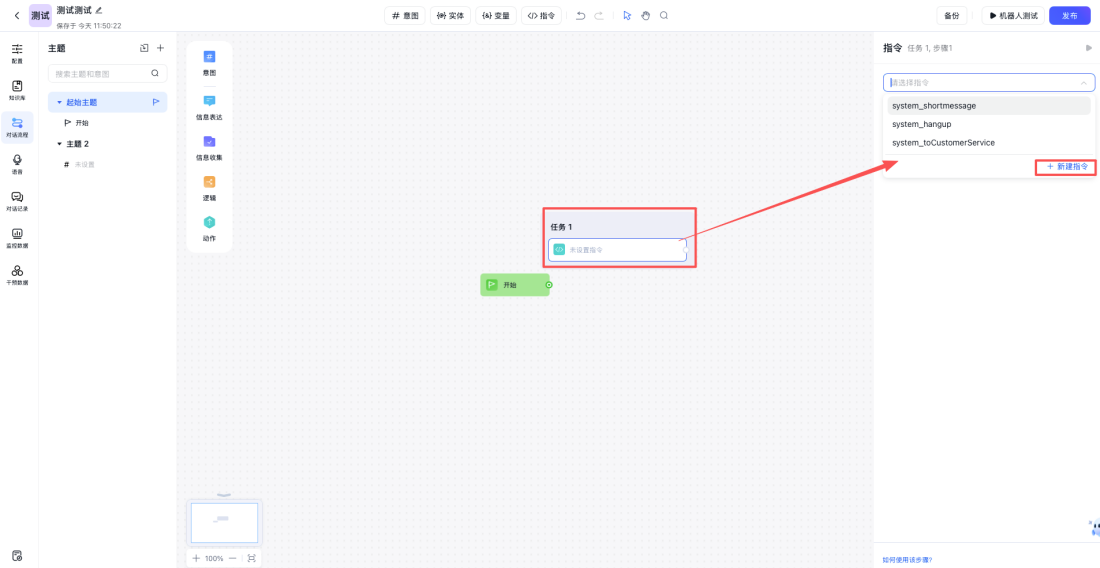Add a new topic with the plus icon
The width and height of the screenshot is (1100, 568).
(160, 48)
